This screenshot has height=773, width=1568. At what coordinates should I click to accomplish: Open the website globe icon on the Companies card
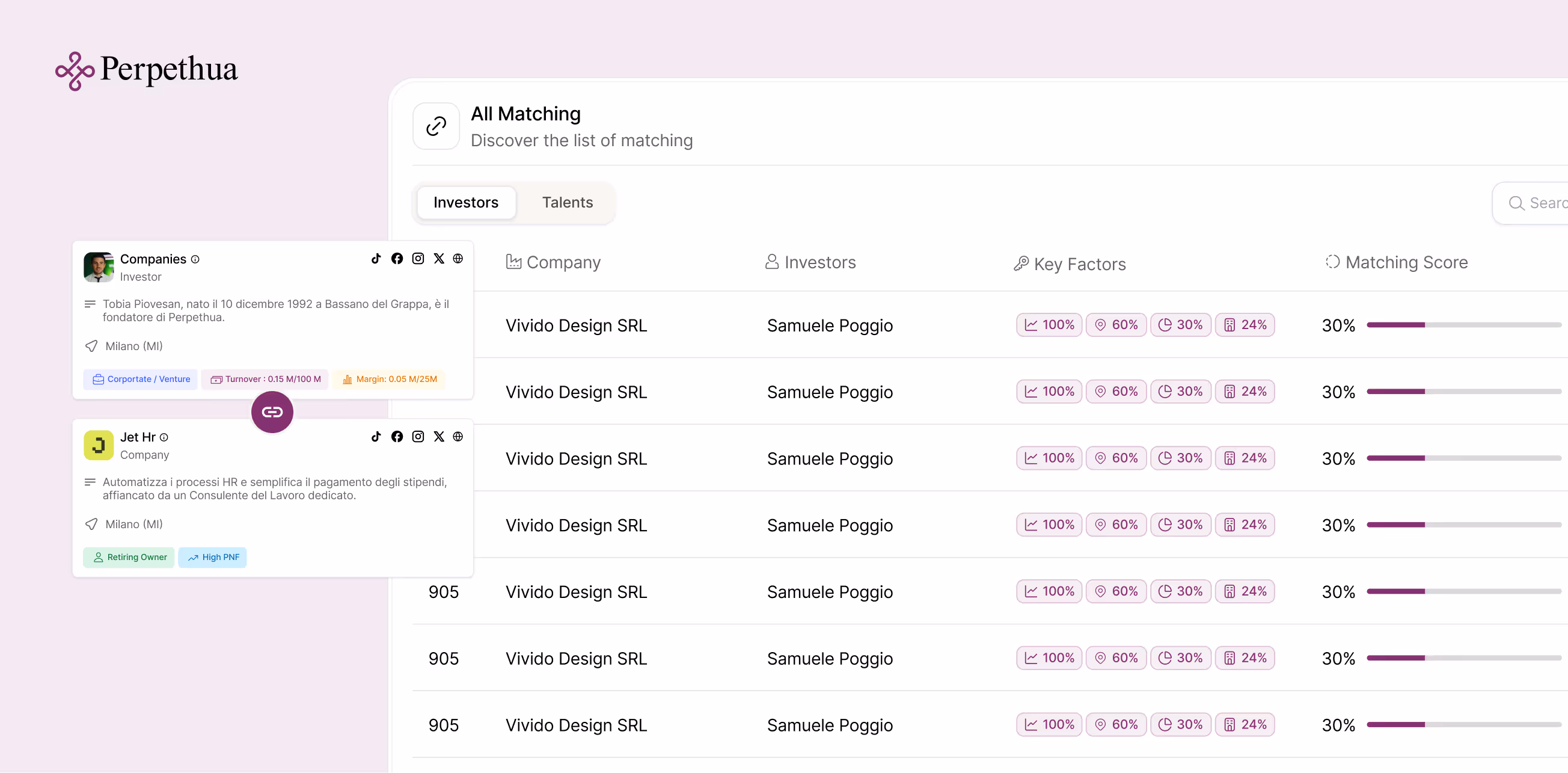point(458,258)
